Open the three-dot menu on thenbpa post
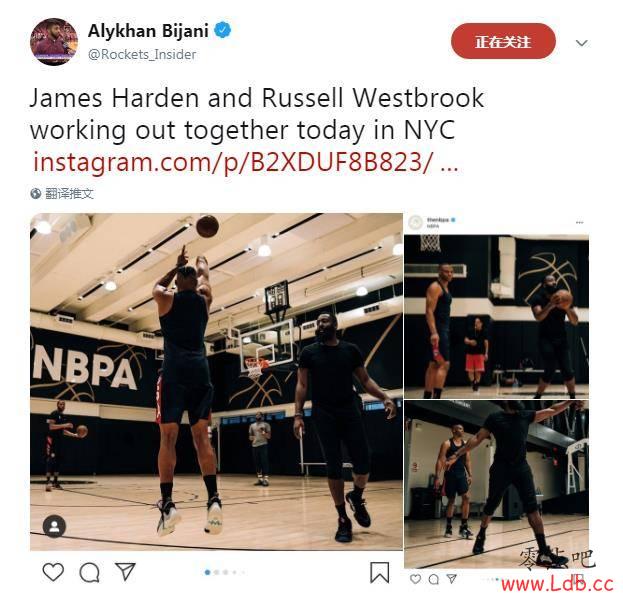This screenshot has width=623, height=594. (580, 222)
